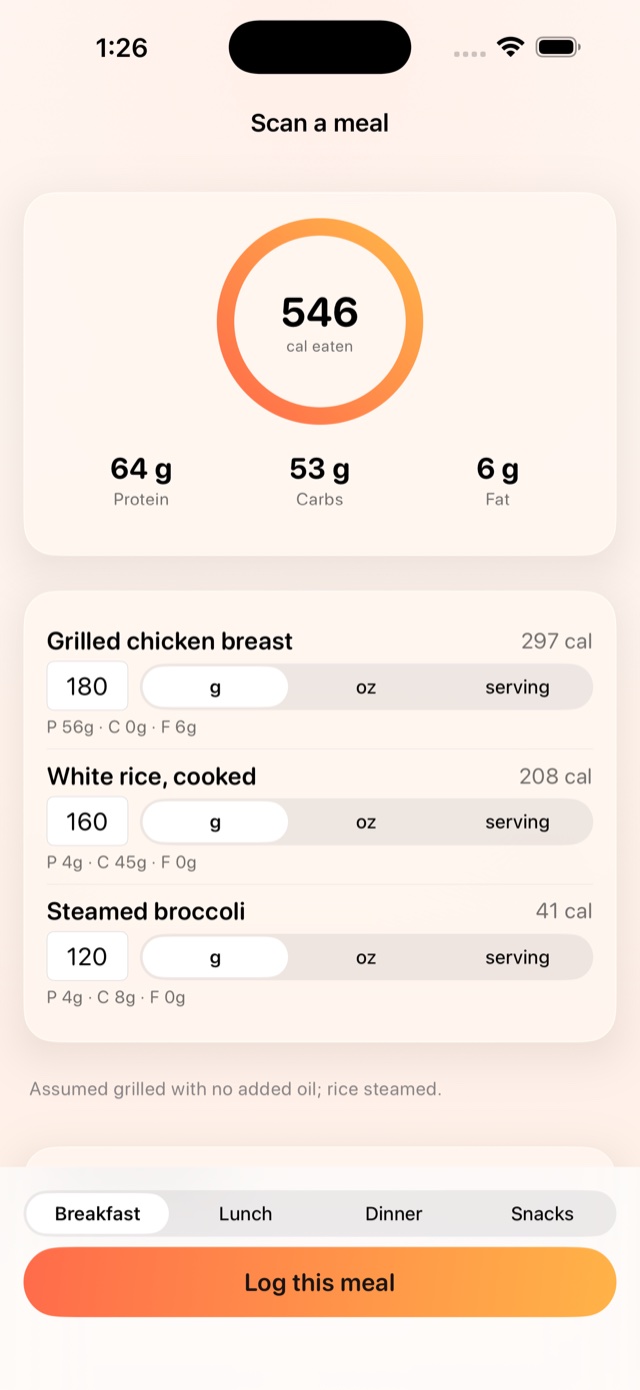
Task: Select serving unit for Grilled chicken breast
Action: pyautogui.click(x=517, y=687)
